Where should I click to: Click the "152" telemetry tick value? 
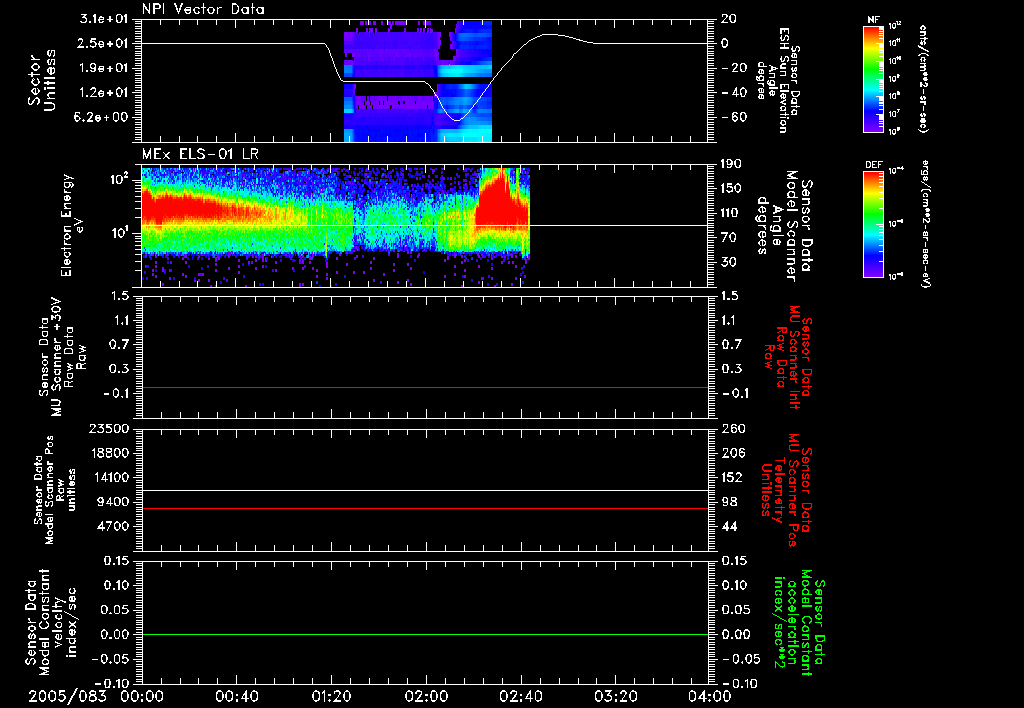point(733,477)
